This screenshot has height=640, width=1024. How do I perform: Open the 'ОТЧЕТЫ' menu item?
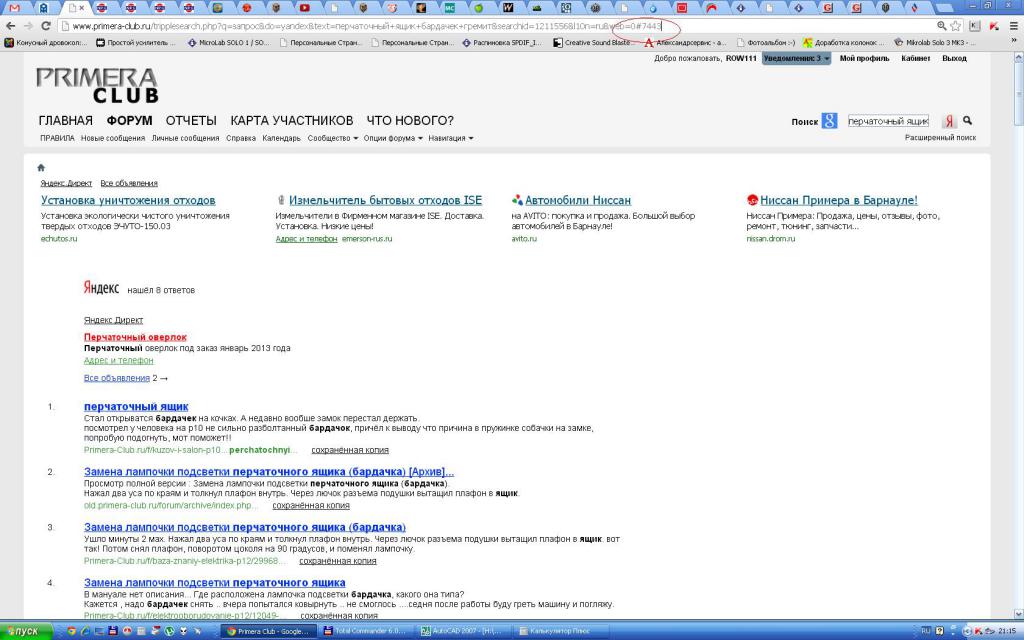pos(191,121)
